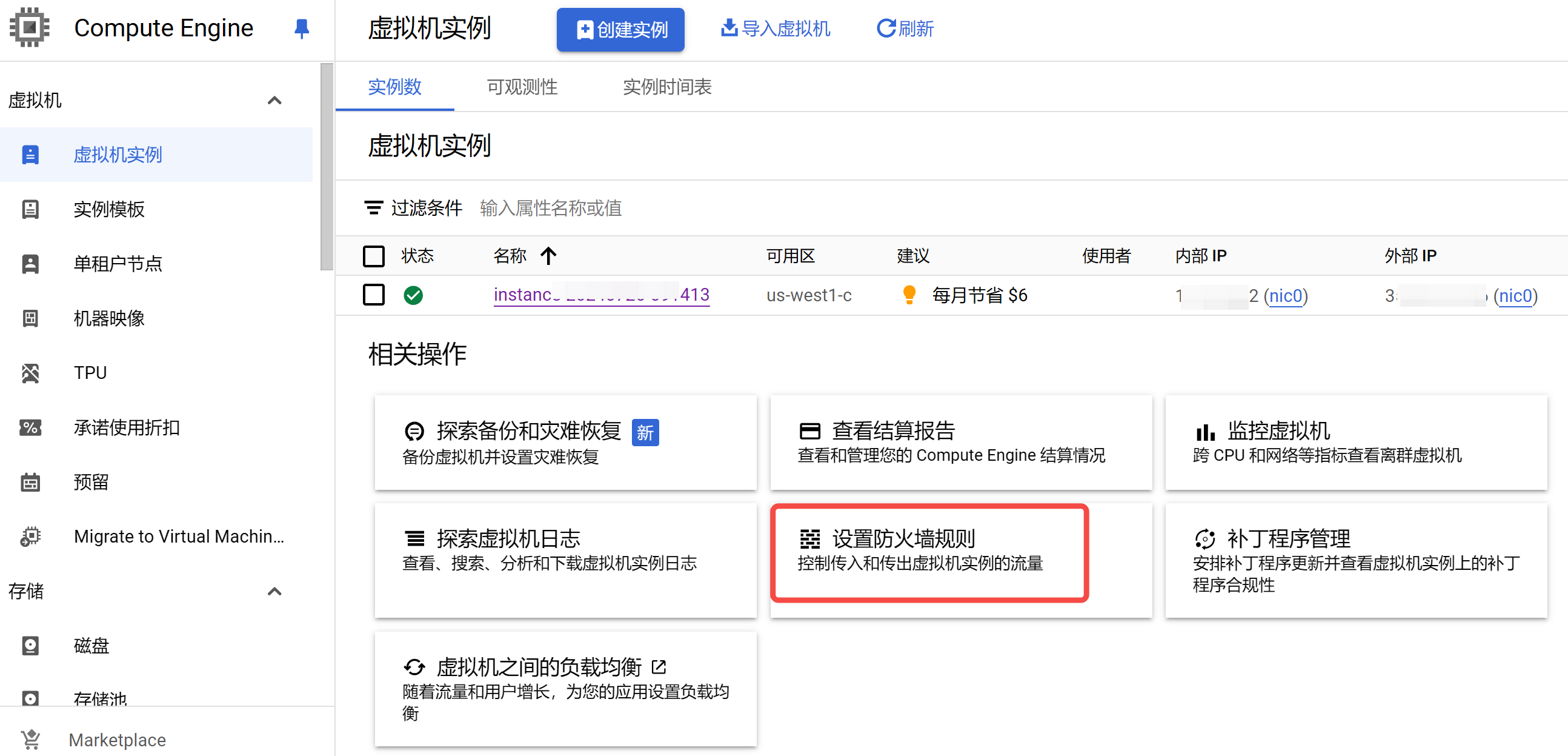Click the 预留 calendar icon
1568x756 pixels.
click(x=30, y=483)
